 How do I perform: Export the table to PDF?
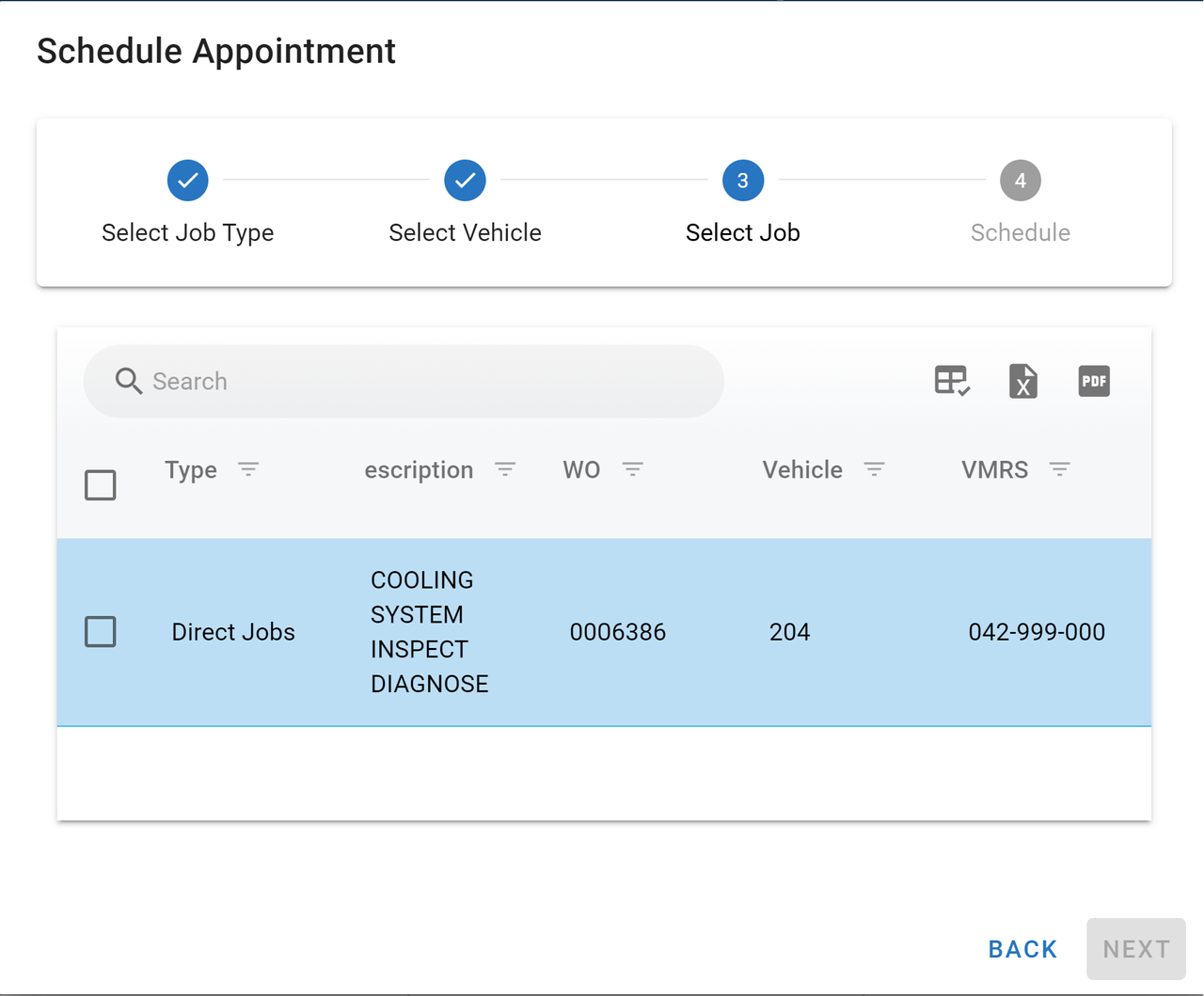[1094, 381]
